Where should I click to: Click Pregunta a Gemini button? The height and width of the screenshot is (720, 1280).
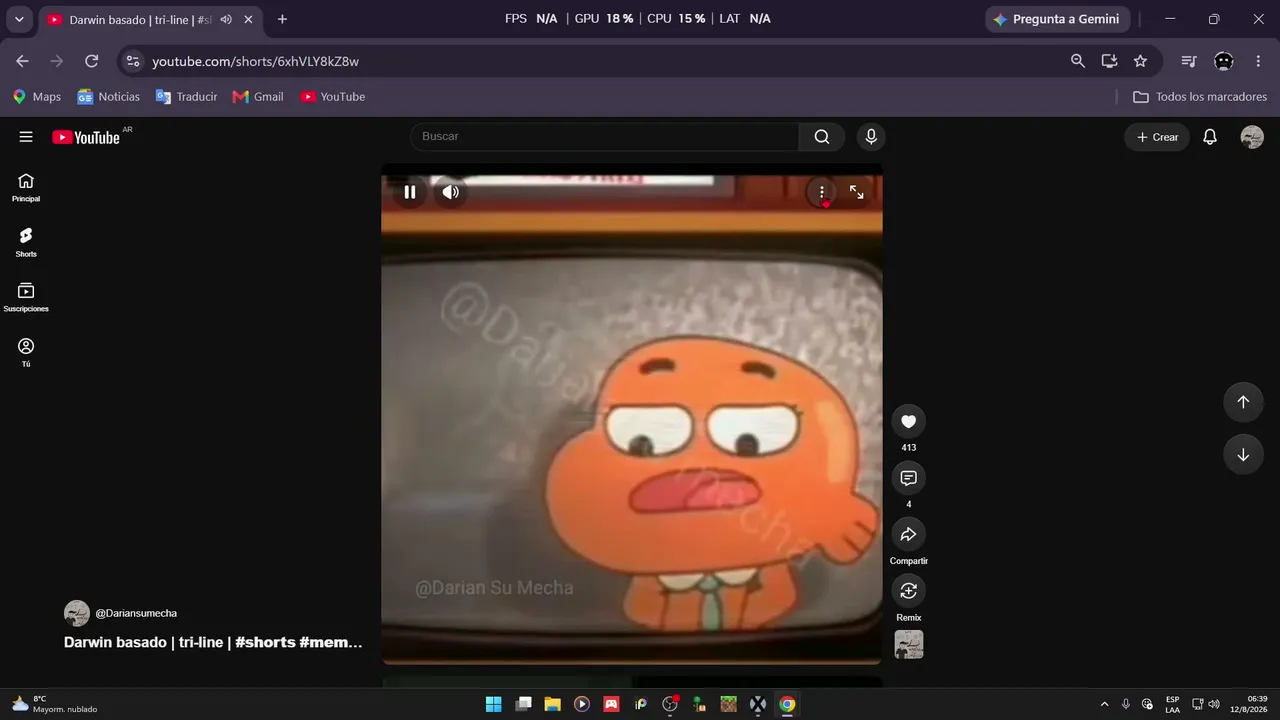[1058, 19]
